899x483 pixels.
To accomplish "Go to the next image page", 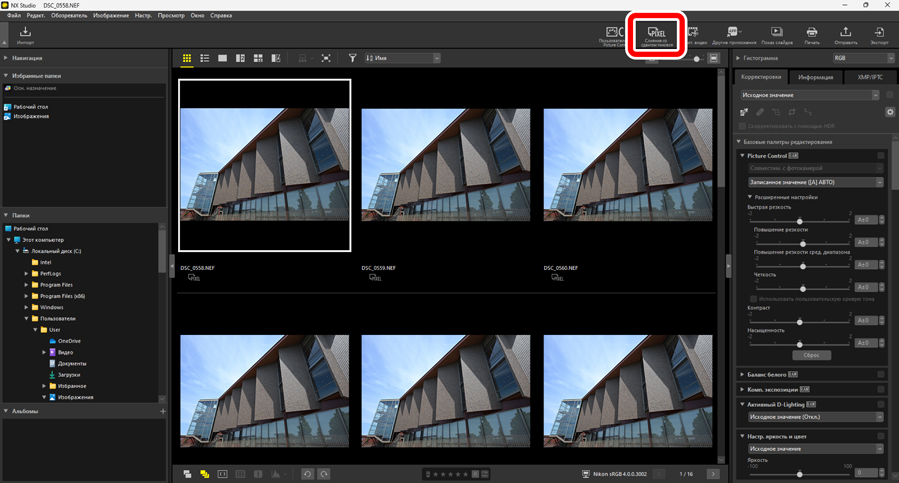I will pyautogui.click(x=713, y=474).
